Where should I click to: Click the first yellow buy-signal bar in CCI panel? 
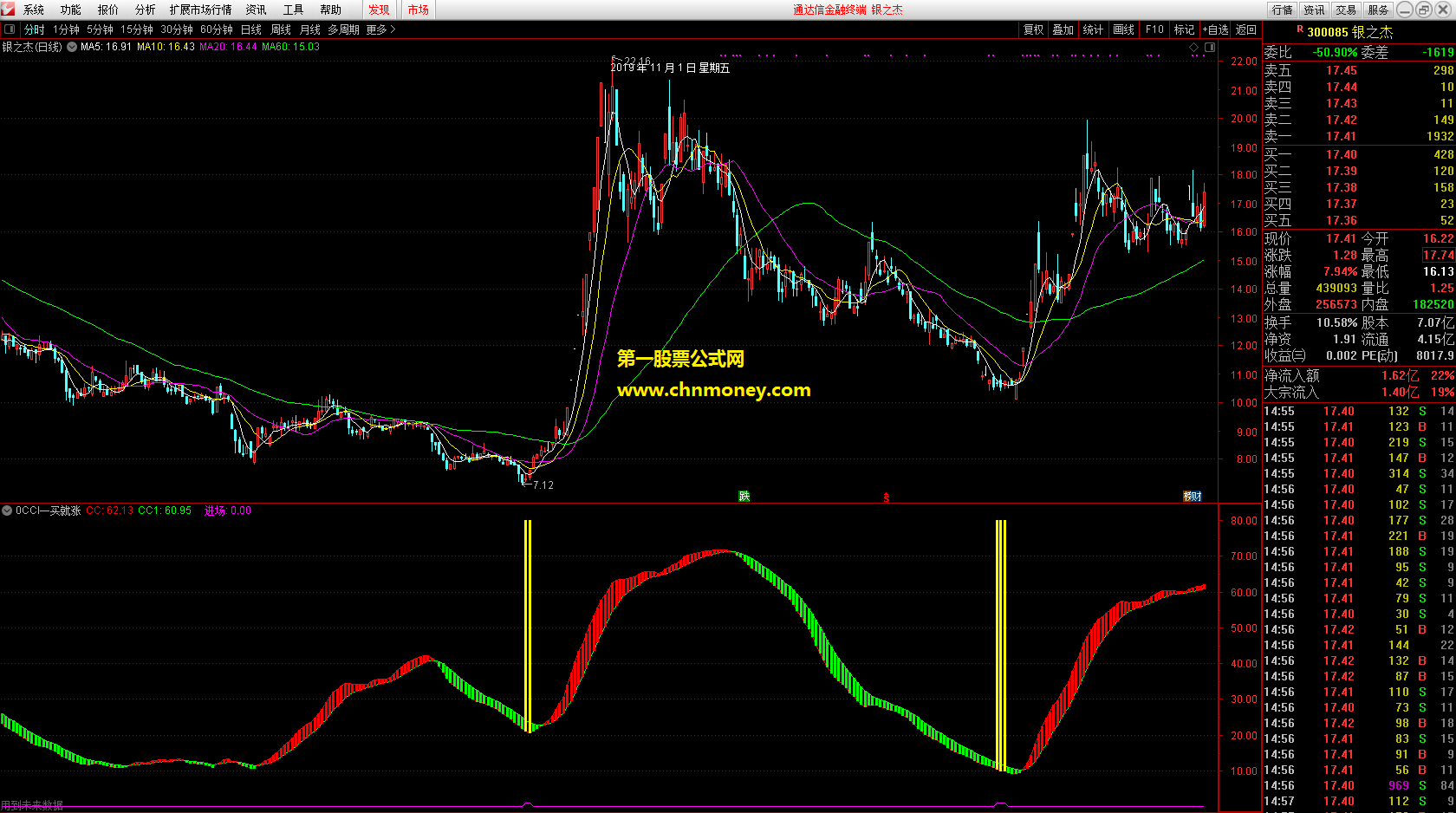click(528, 625)
